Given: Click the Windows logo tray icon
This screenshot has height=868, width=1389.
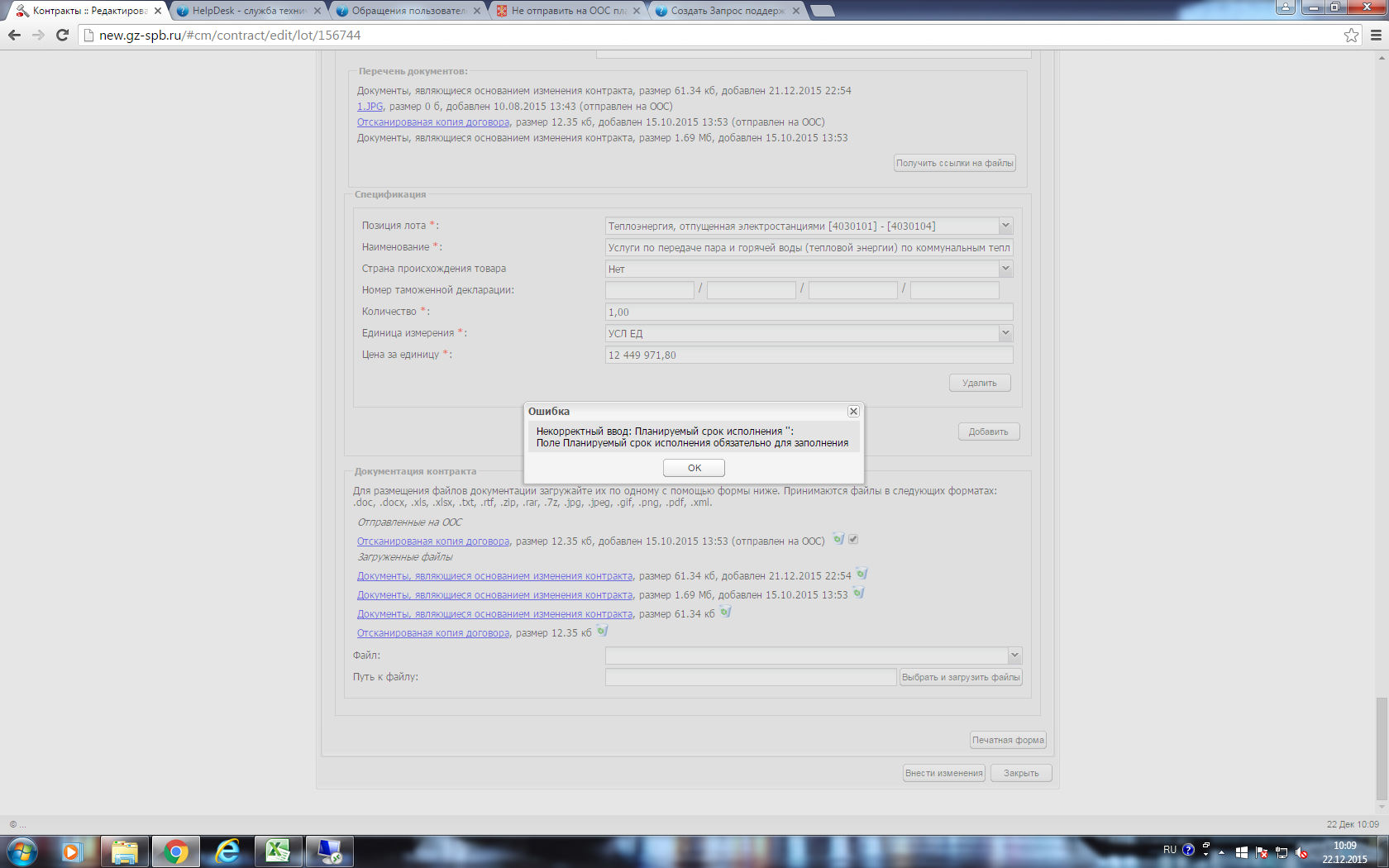Looking at the screenshot, I should point(1242,852).
